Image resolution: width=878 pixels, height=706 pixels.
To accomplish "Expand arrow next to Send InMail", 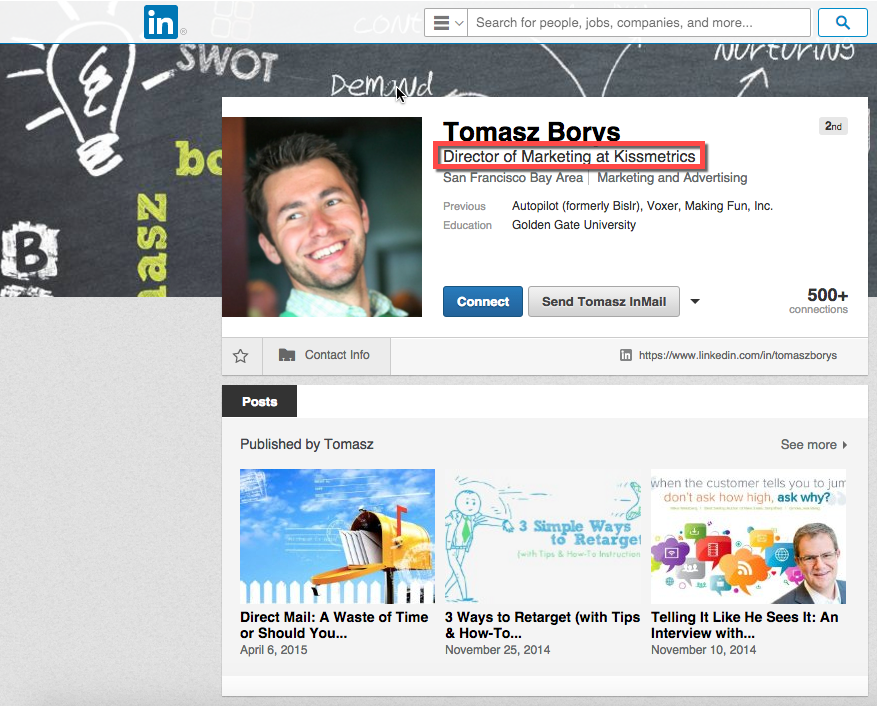I will coord(695,301).
